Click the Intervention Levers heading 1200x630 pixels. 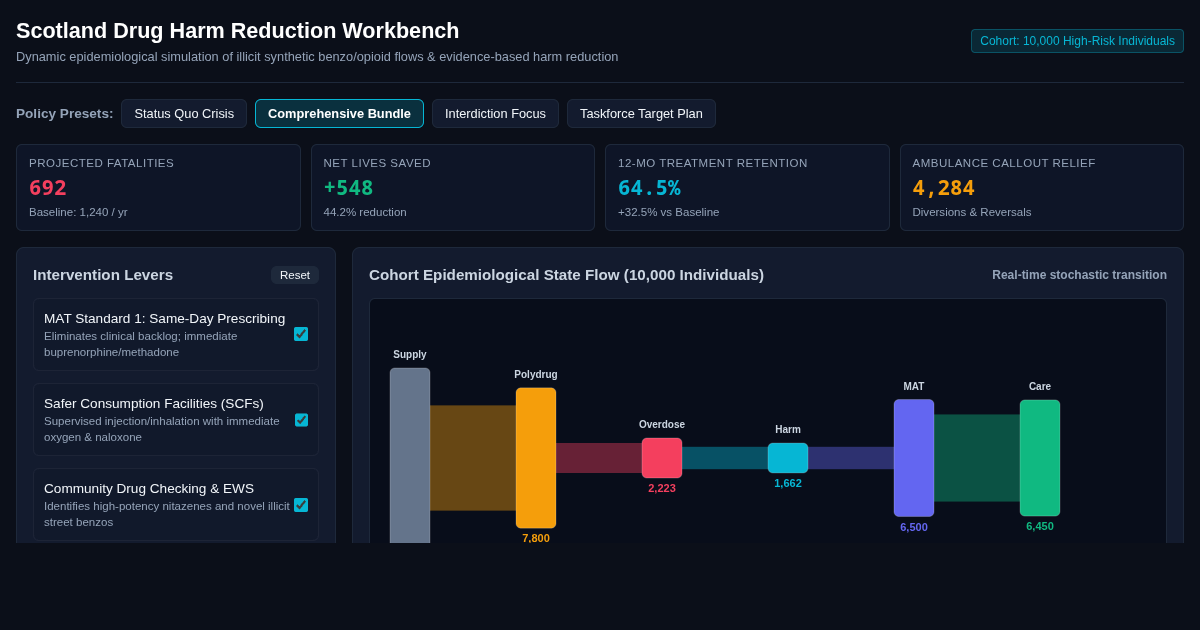click(103, 275)
